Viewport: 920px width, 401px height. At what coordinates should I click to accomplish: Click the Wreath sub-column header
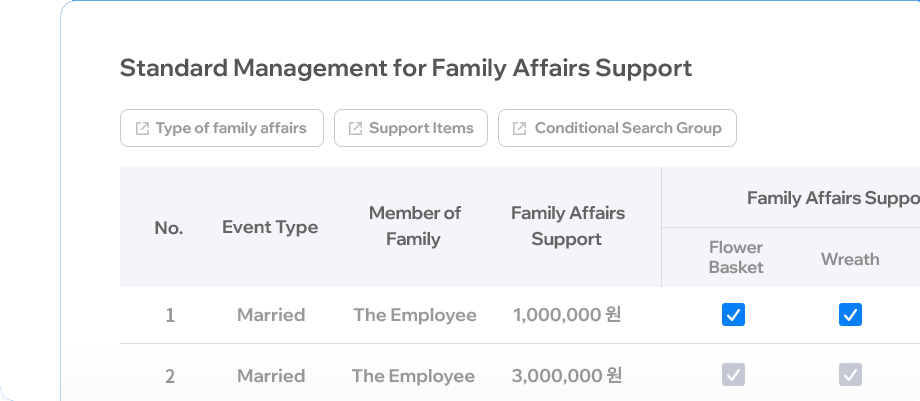[850, 259]
